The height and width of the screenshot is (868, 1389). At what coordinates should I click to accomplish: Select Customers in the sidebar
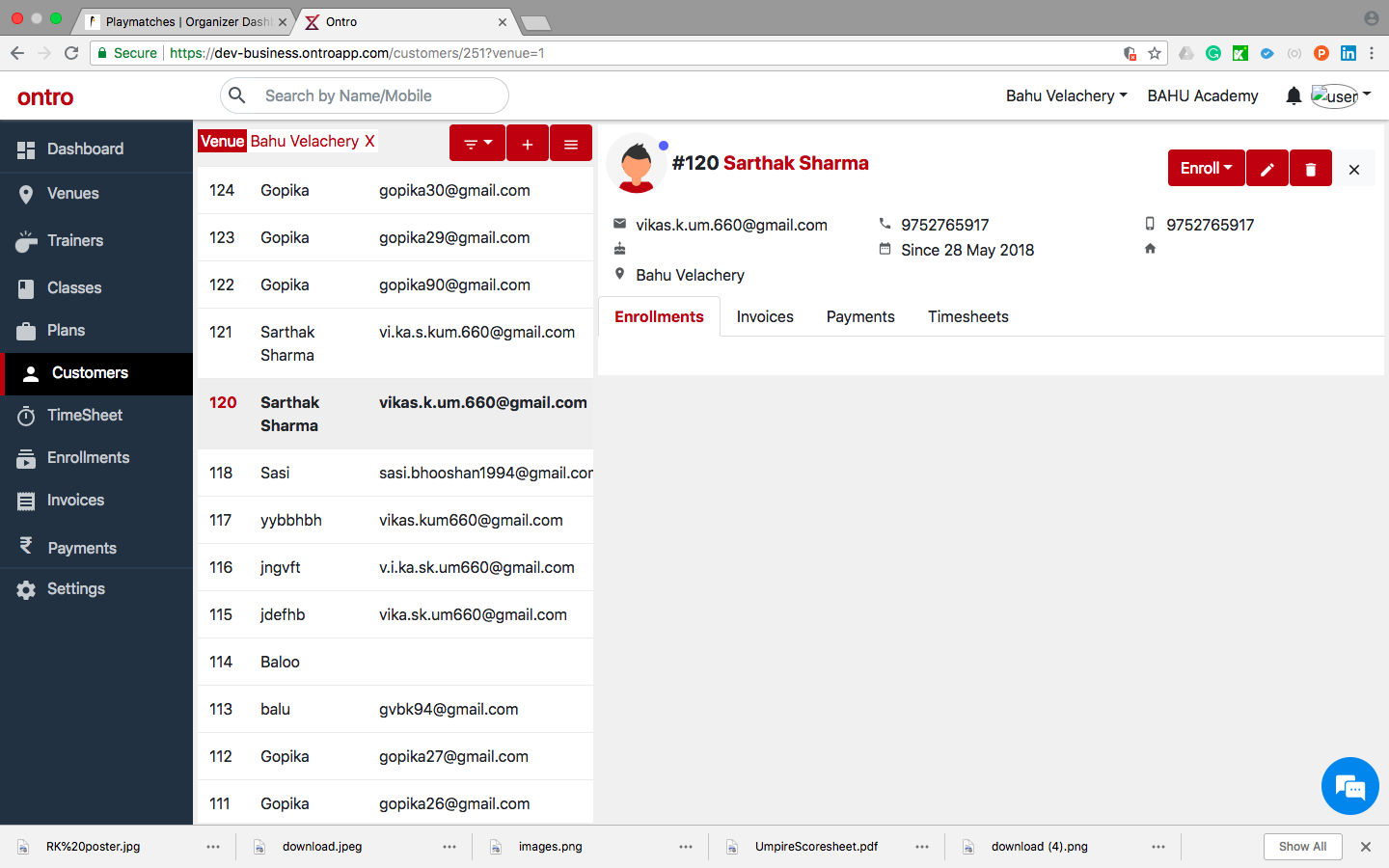pyautogui.click(x=96, y=372)
